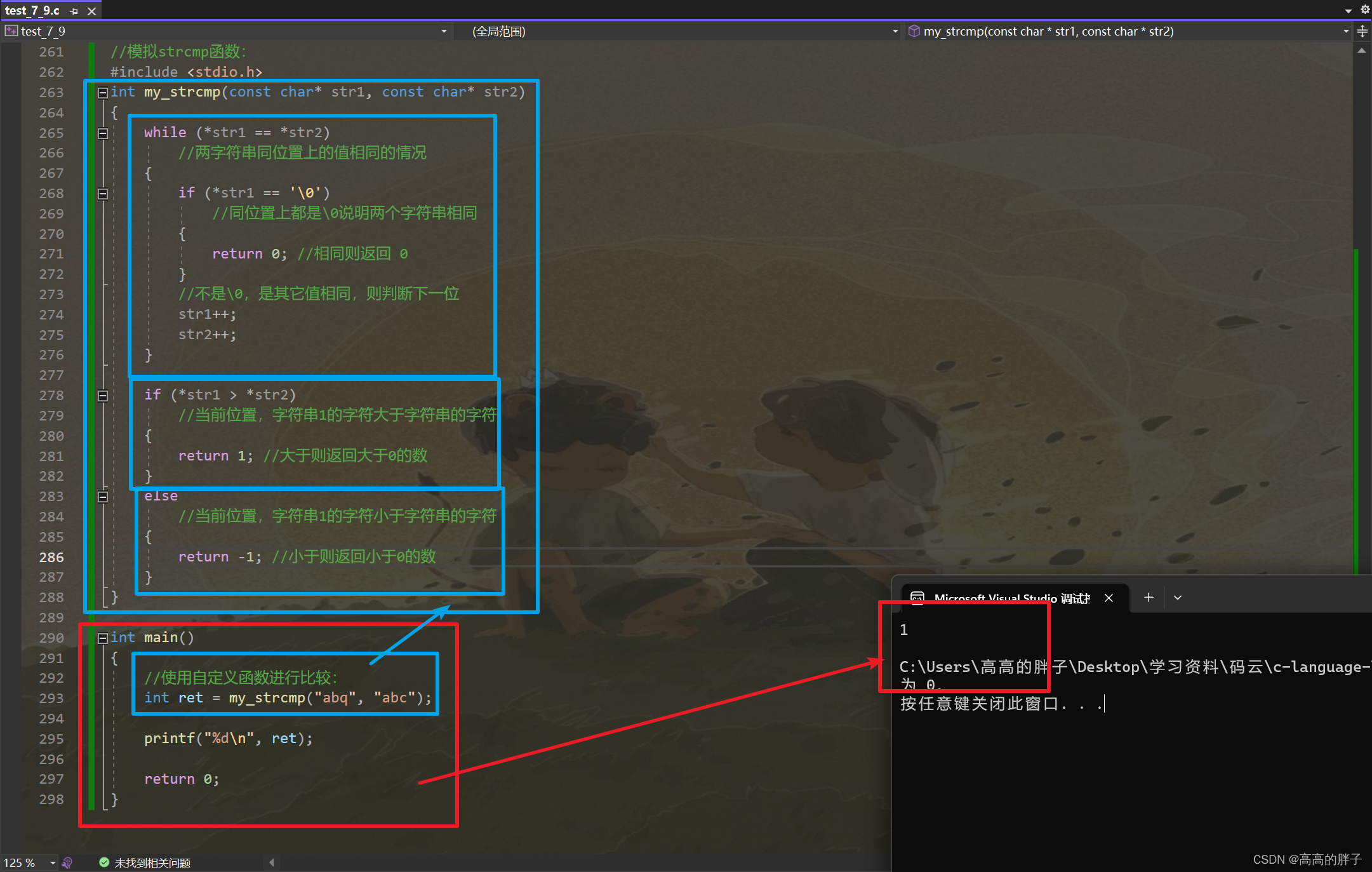Click the split editor window icon
Viewport: 1372px width, 872px height.
[1362, 31]
